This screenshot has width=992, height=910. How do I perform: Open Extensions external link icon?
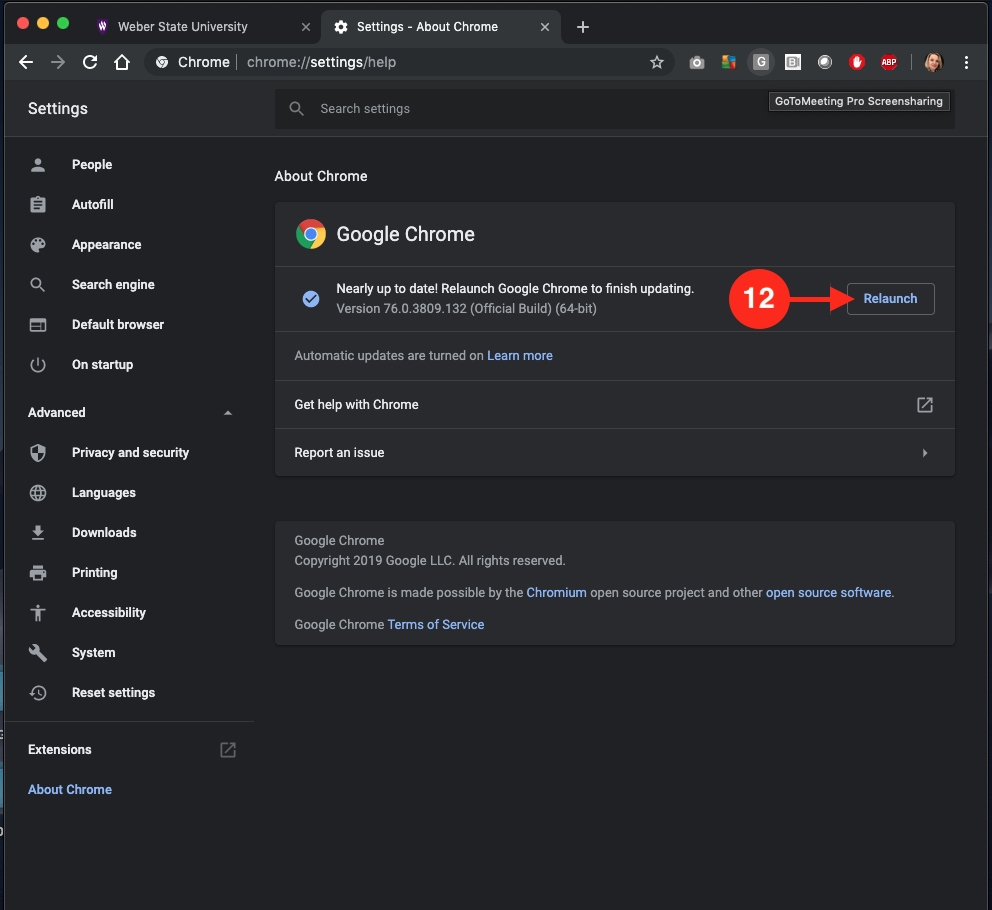click(x=228, y=749)
